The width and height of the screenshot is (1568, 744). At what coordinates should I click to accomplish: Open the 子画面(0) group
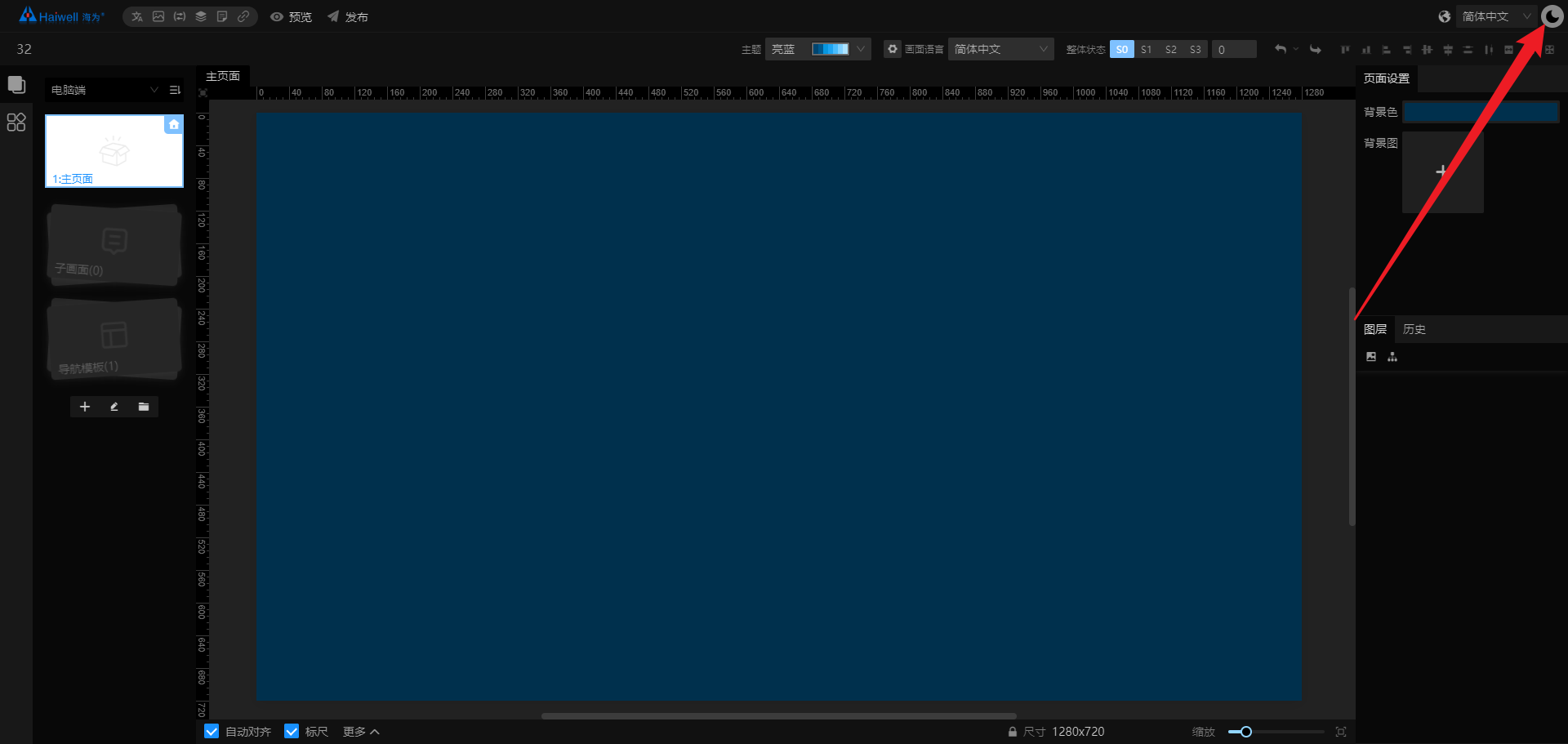(114, 245)
